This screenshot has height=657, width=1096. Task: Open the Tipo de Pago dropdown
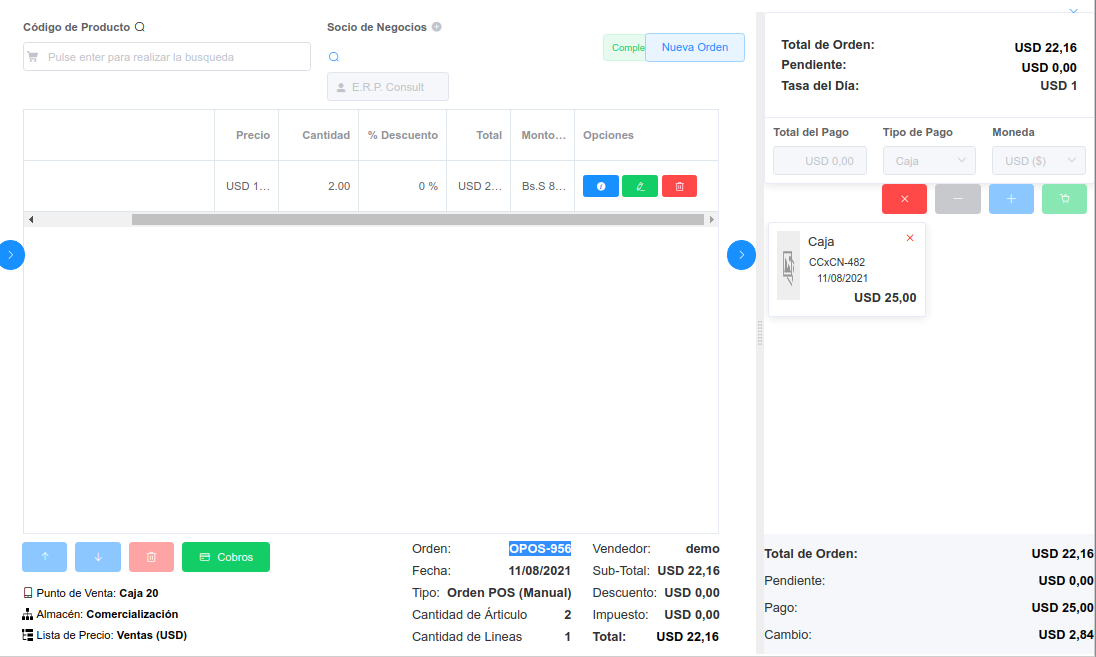929,160
